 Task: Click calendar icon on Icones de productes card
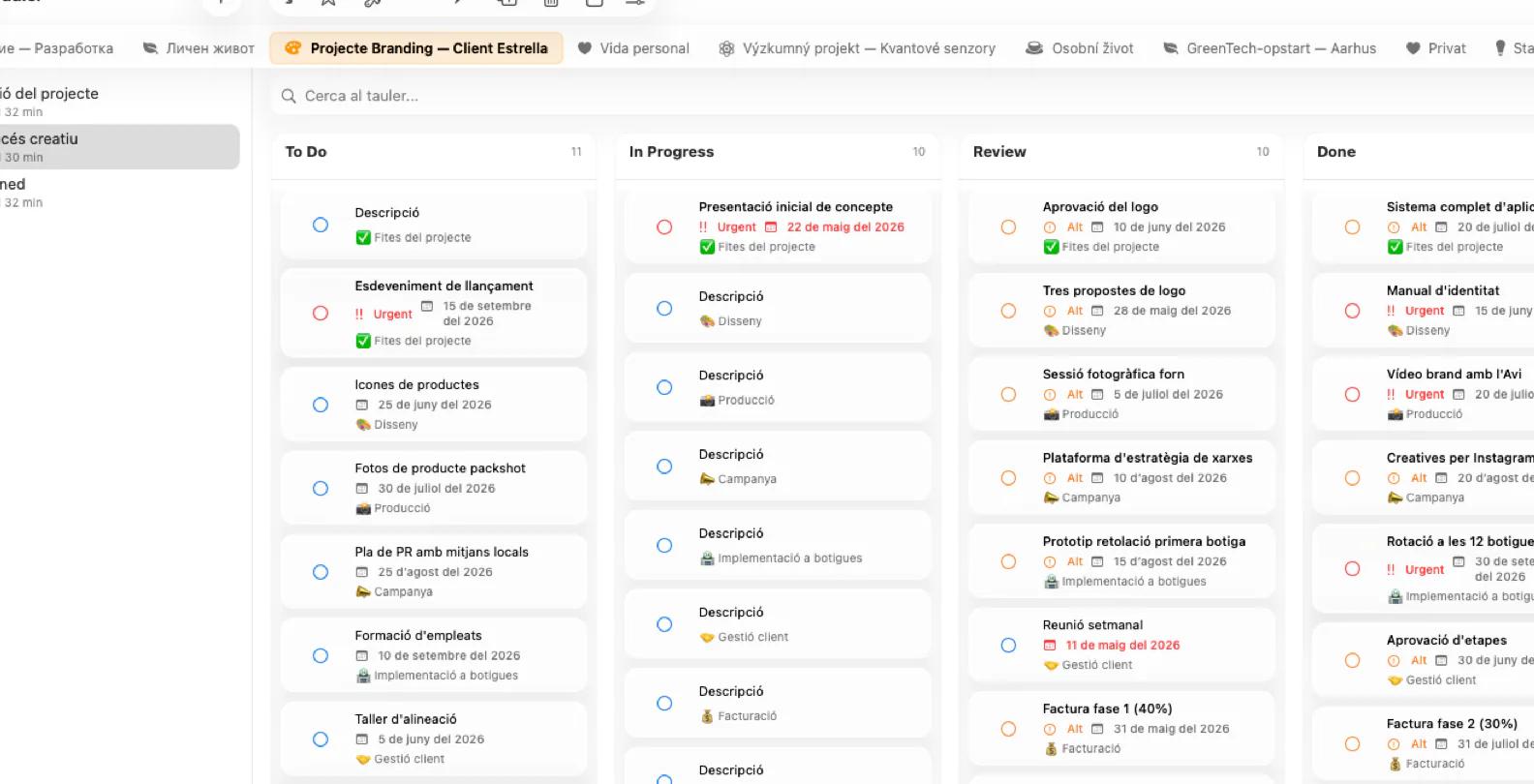(362, 406)
